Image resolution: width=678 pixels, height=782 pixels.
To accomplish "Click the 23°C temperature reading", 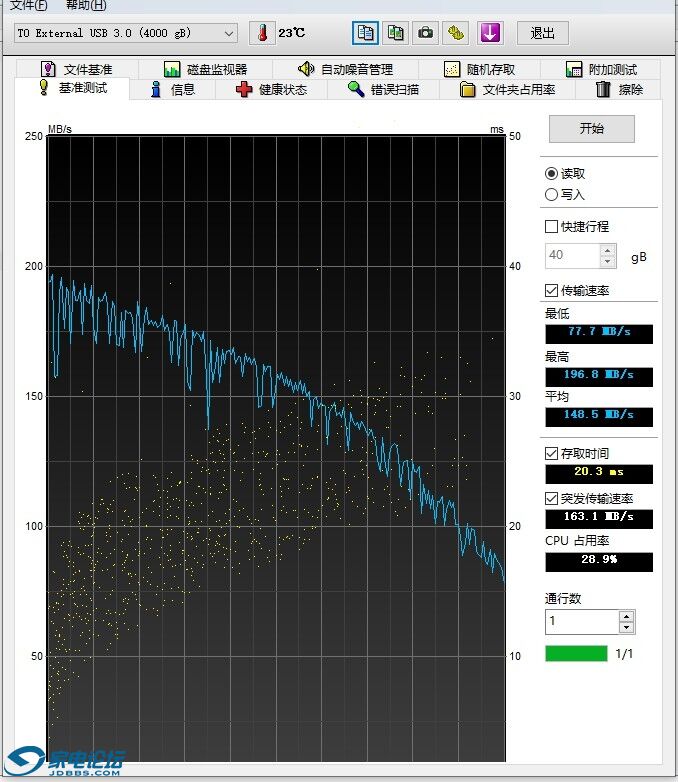I will [291, 33].
